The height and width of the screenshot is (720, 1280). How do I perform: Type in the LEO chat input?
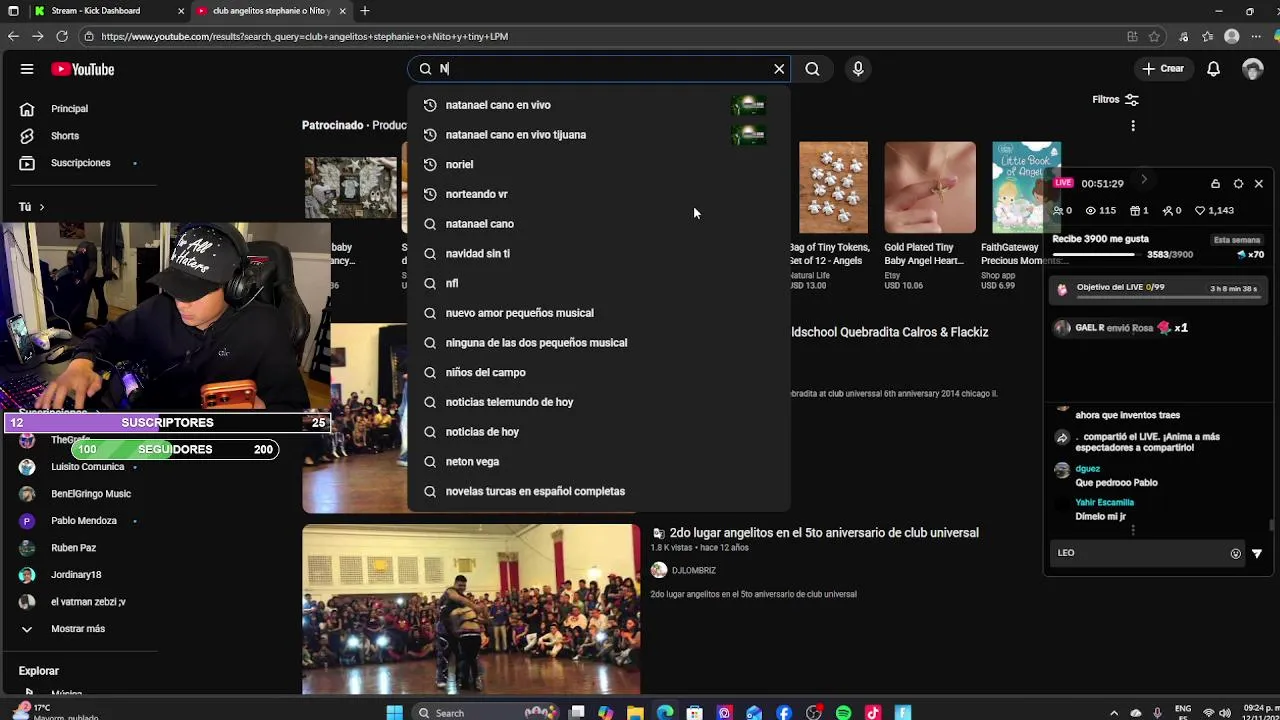1140,553
